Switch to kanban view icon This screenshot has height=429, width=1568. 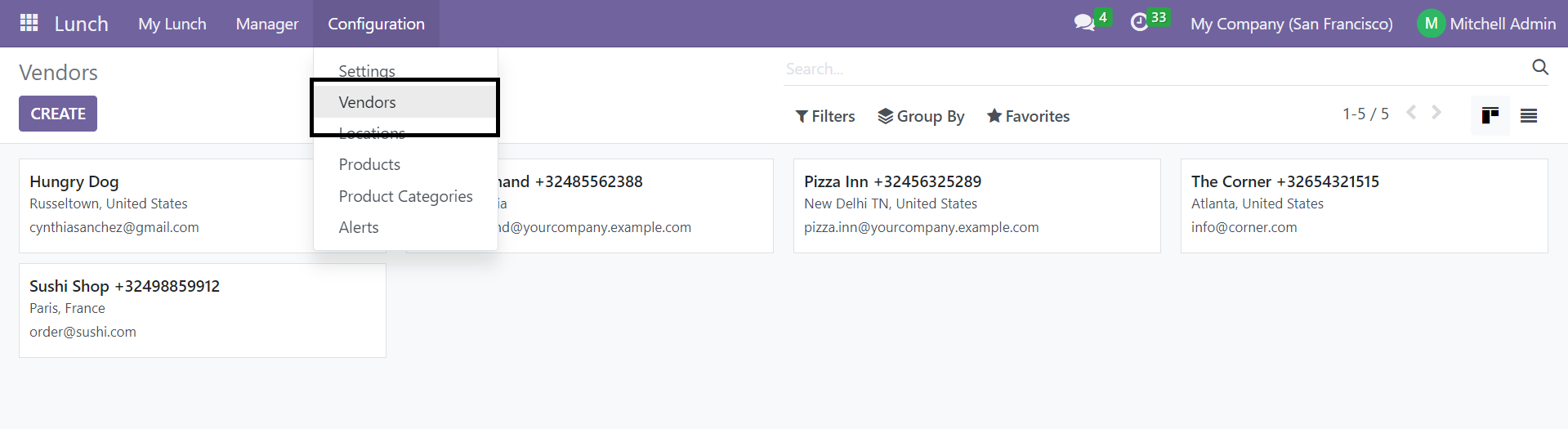click(x=1490, y=116)
